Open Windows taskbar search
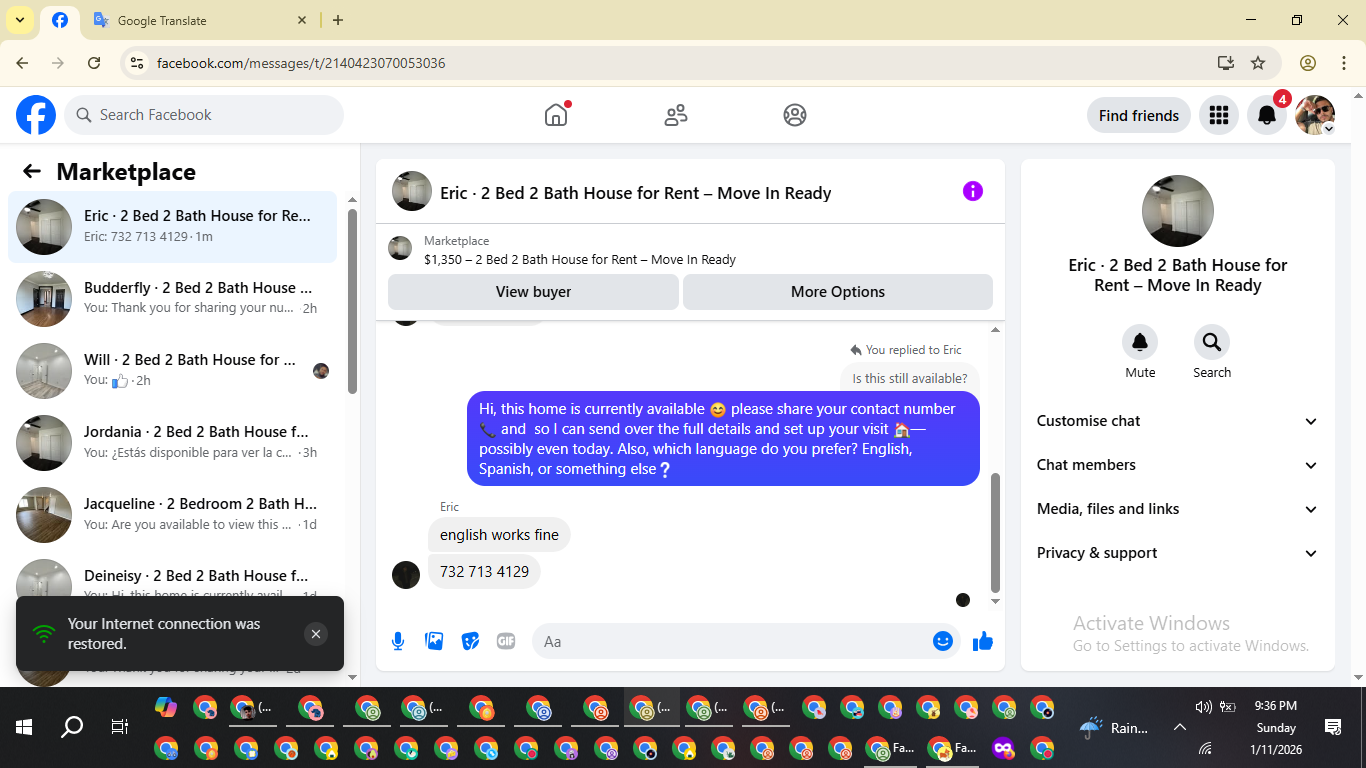This screenshot has height=768, width=1366. [72, 727]
